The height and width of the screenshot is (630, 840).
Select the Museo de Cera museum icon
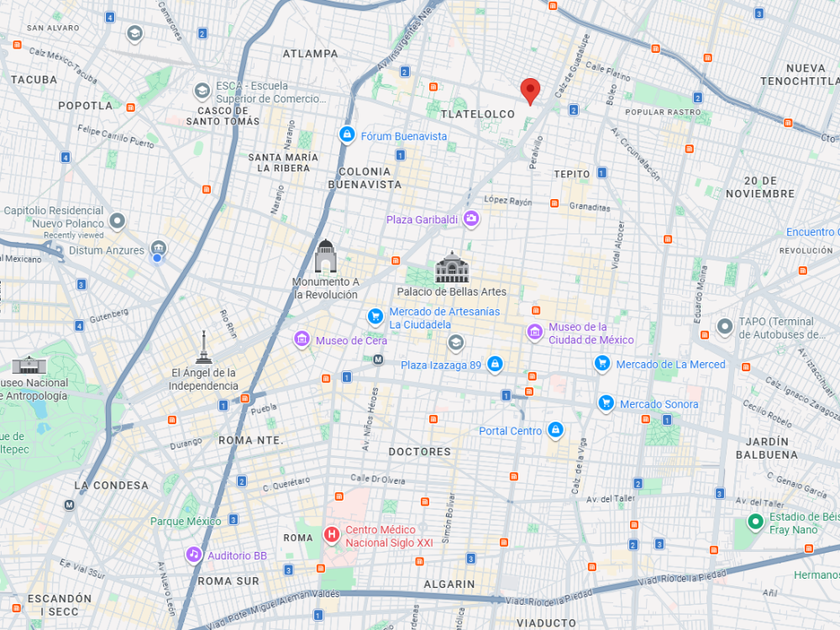pos(302,339)
